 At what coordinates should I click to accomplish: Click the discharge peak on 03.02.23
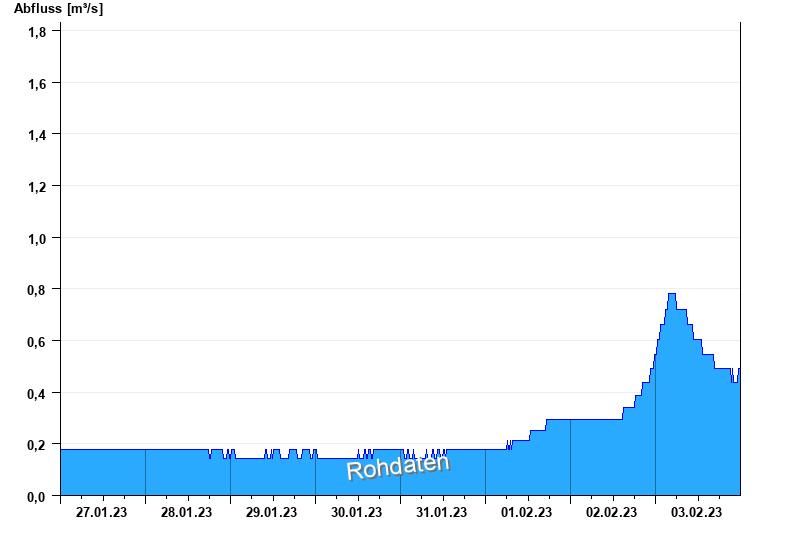(x=672, y=294)
